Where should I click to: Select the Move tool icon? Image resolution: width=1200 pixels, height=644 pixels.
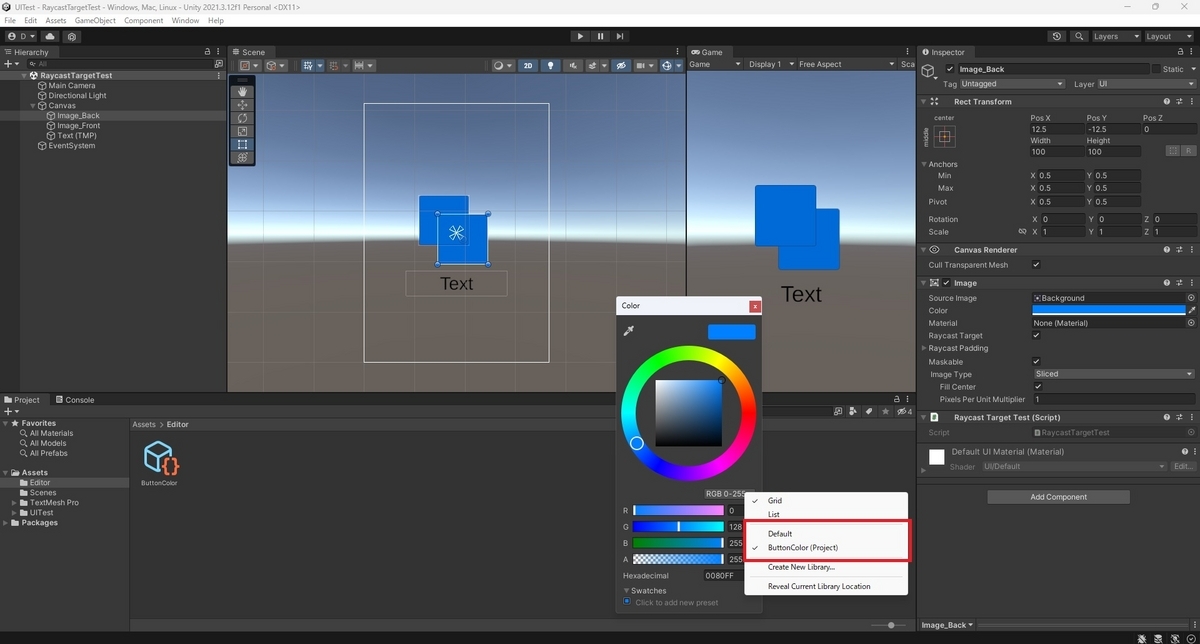coord(242,104)
